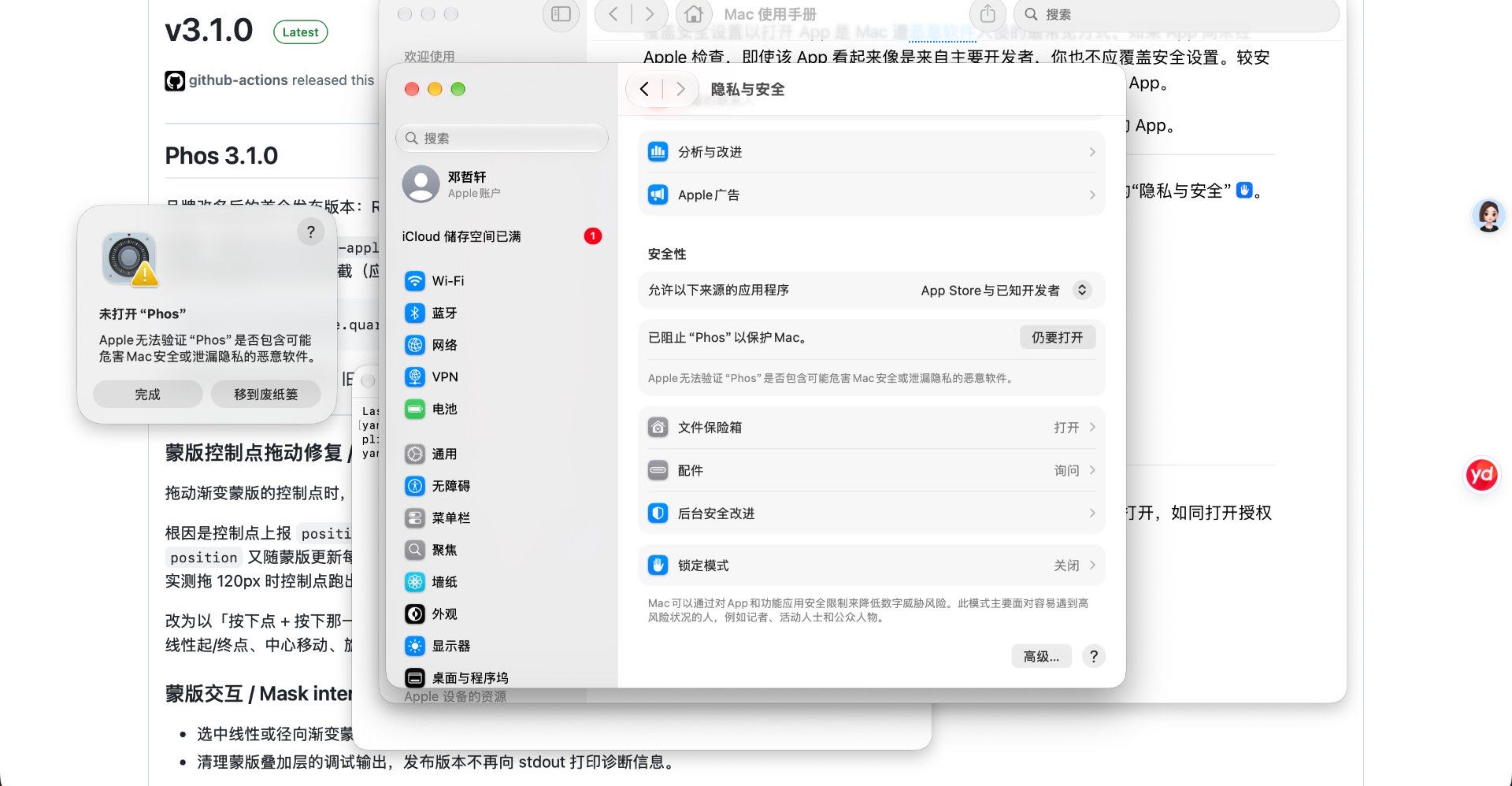The width and height of the screenshot is (1512, 786).
Task: Click github-actions link on release page
Action: [239, 80]
